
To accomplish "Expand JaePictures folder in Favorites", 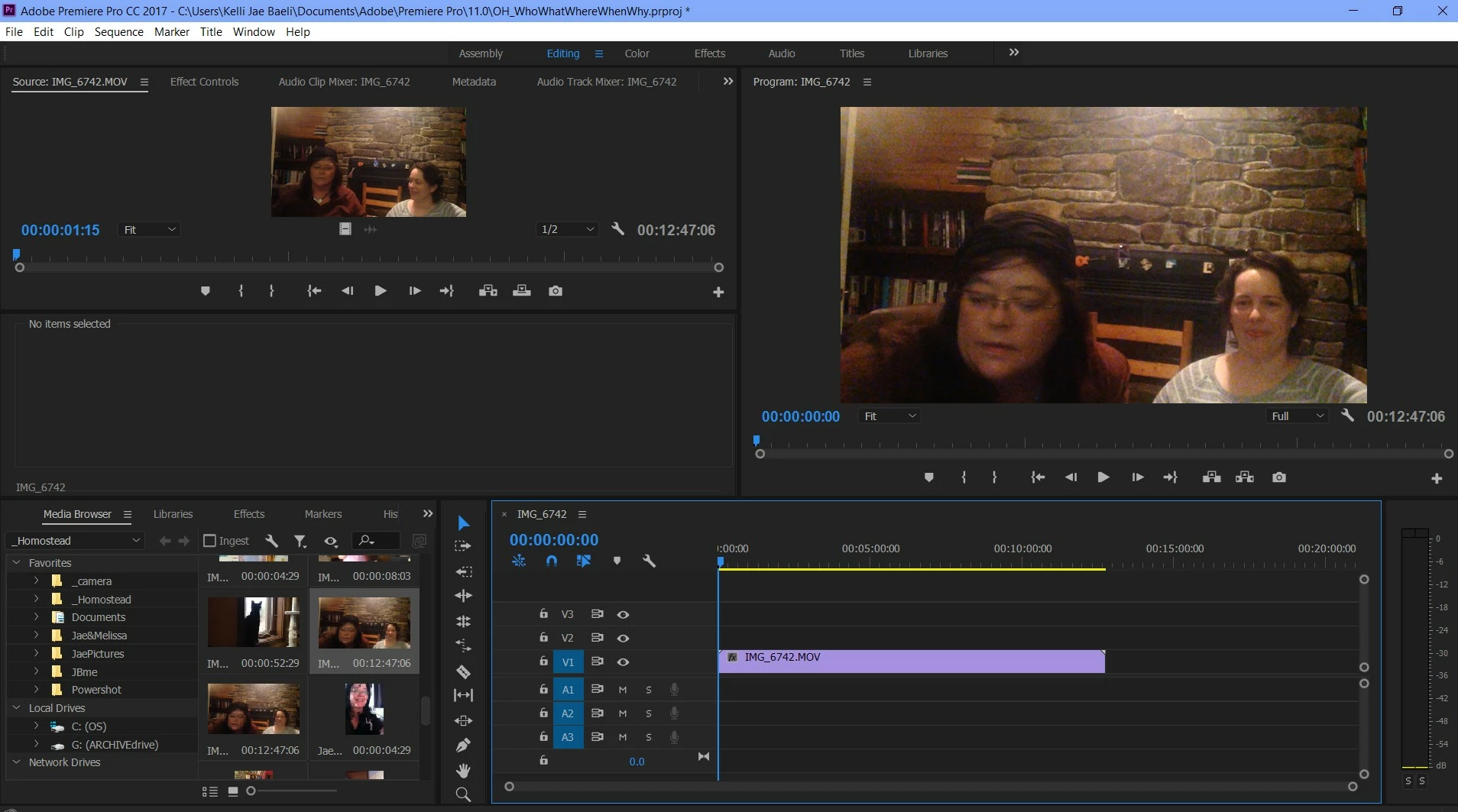I will pyautogui.click(x=36, y=653).
